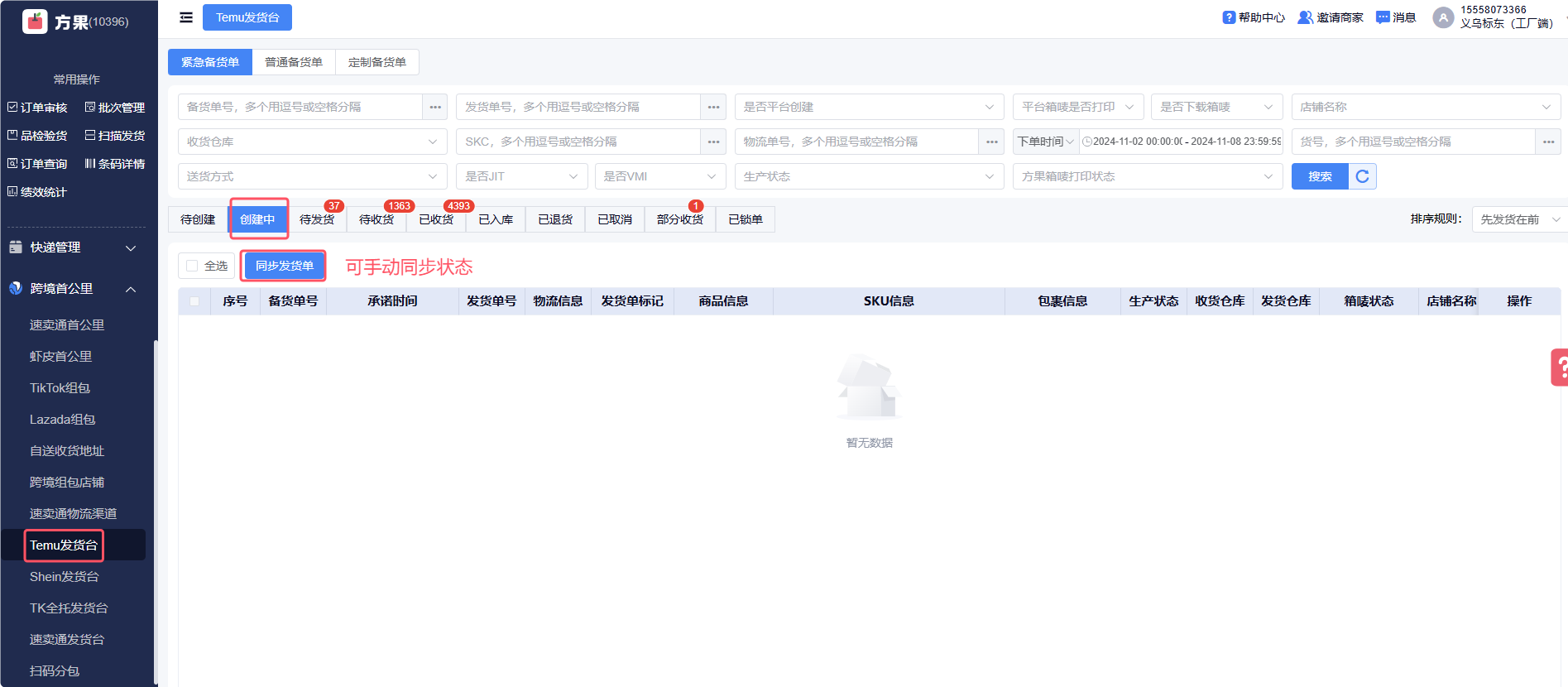The image size is (1568, 687).
Task: Switch to 紧急备货单 tab
Action: pyautogui.click(x=210, y=62)
